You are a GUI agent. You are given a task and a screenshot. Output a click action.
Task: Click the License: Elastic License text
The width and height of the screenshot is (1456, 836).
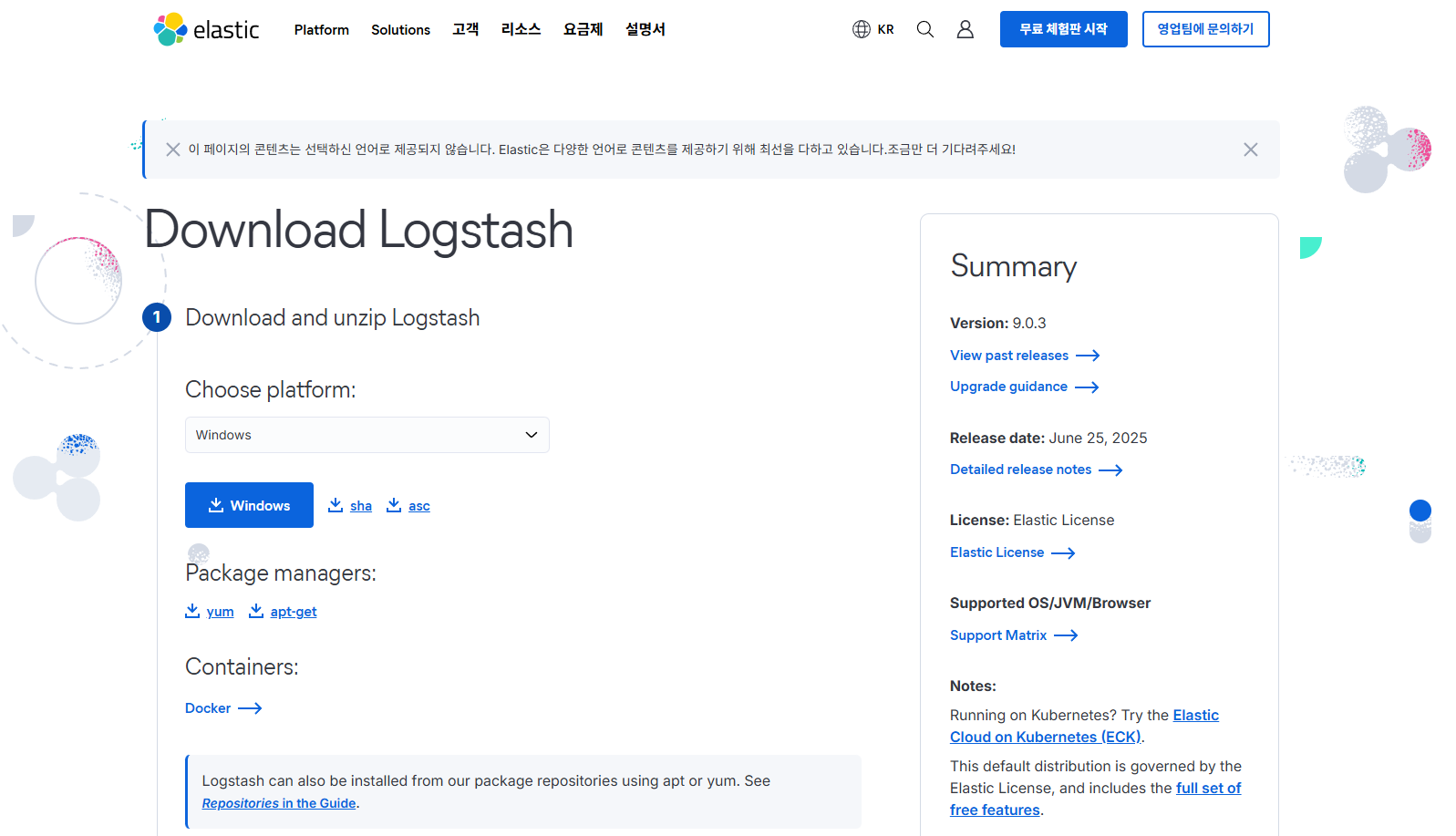tap(1032, 520)
